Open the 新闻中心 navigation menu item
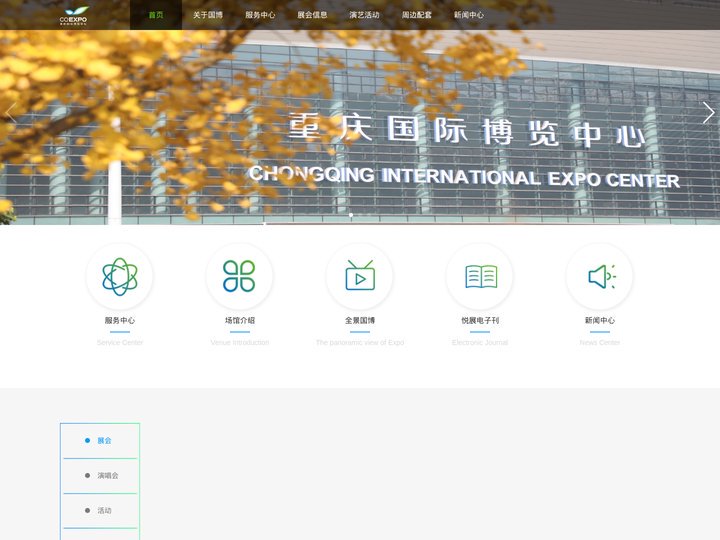The width and height of the screenshot is (720, 540). [x=469, y=15]
